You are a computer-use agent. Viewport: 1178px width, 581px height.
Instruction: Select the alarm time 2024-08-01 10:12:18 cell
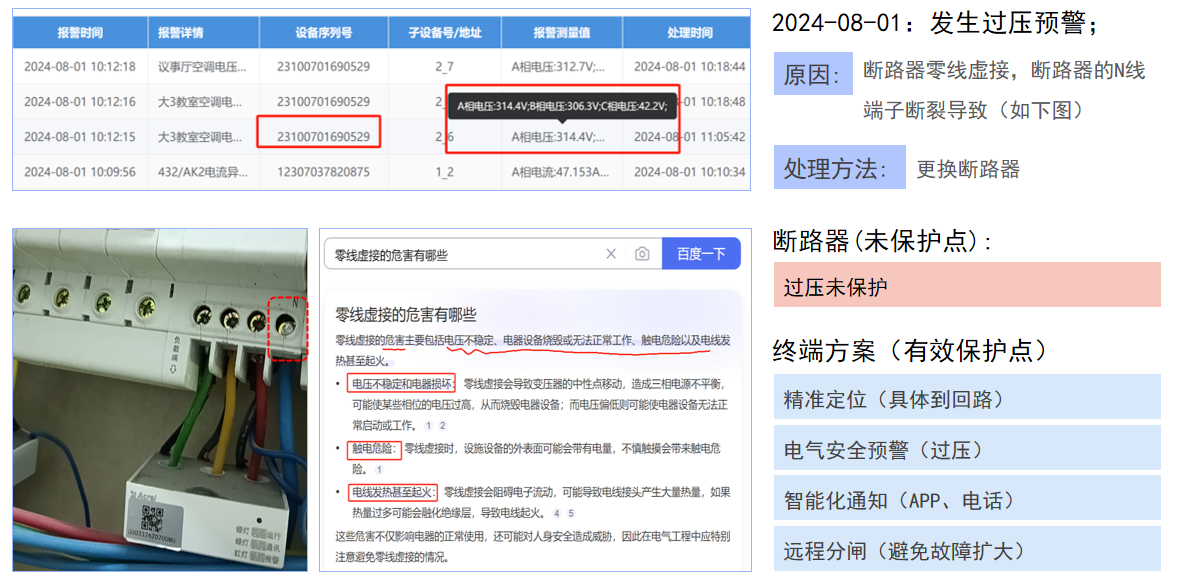point(80,66)
